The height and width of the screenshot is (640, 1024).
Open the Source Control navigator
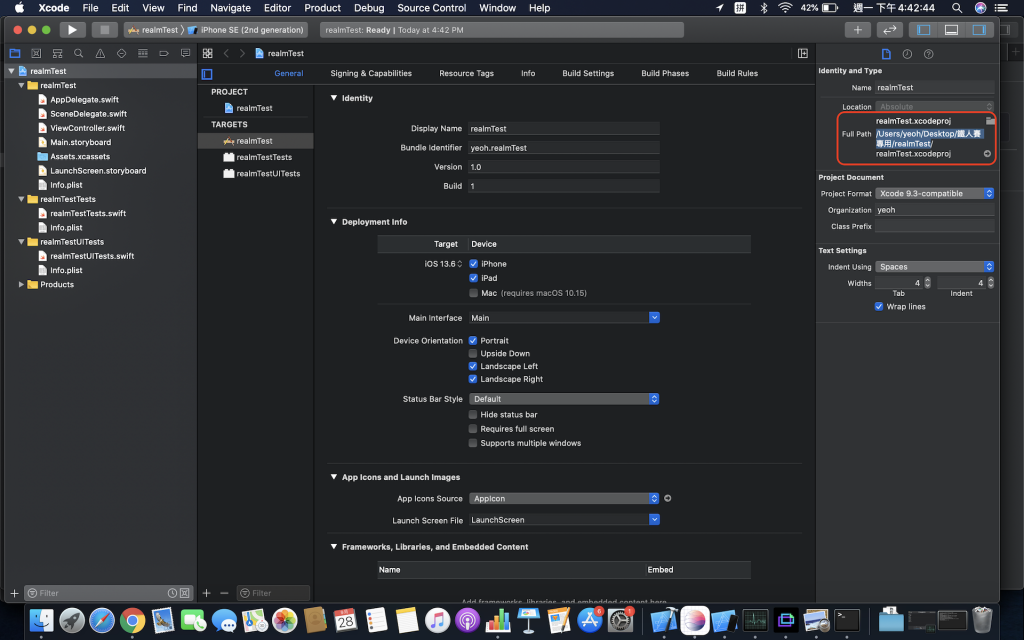(36, 54)
